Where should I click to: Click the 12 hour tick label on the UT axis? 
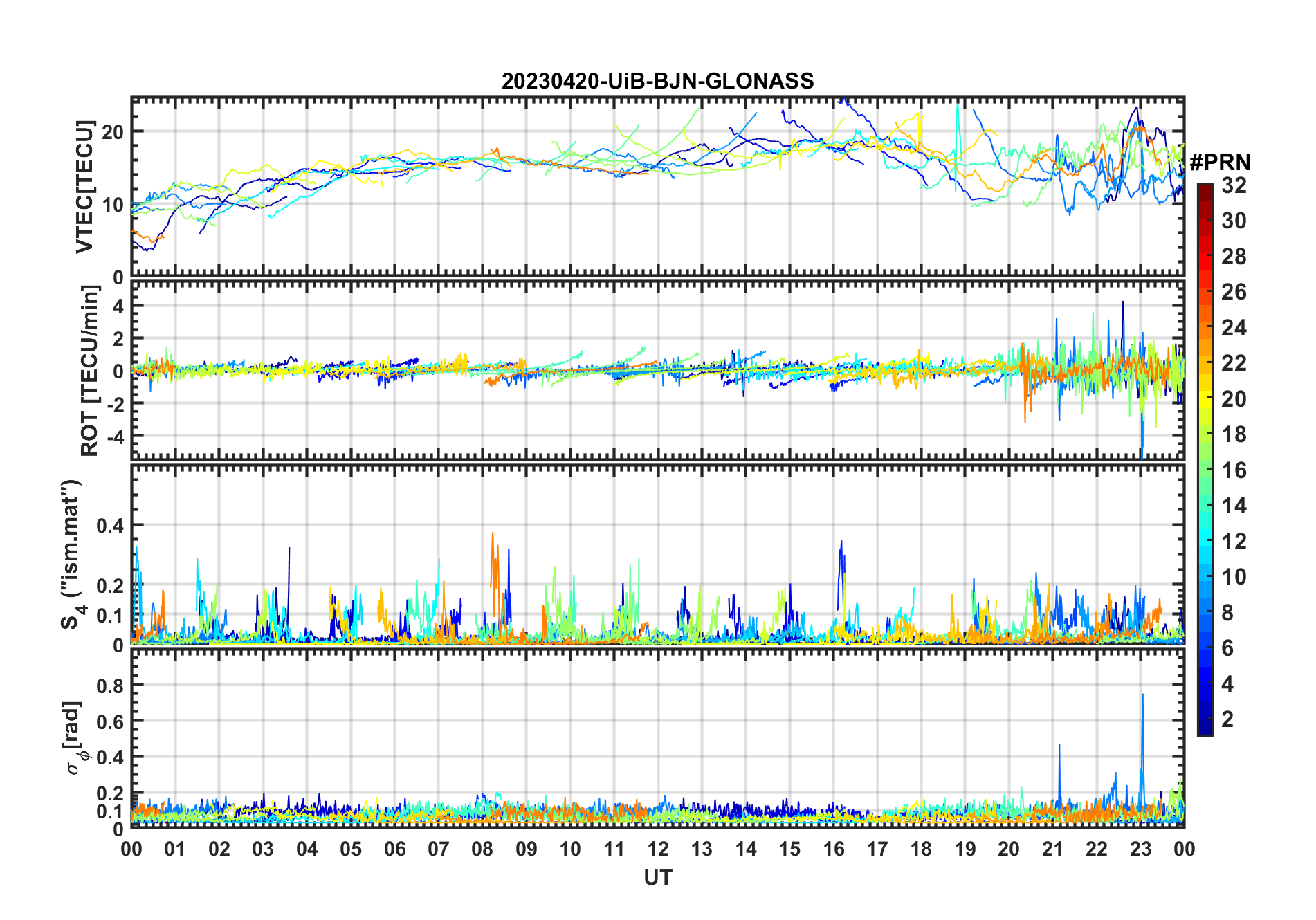pyautogui.click(x=657, y=849)
